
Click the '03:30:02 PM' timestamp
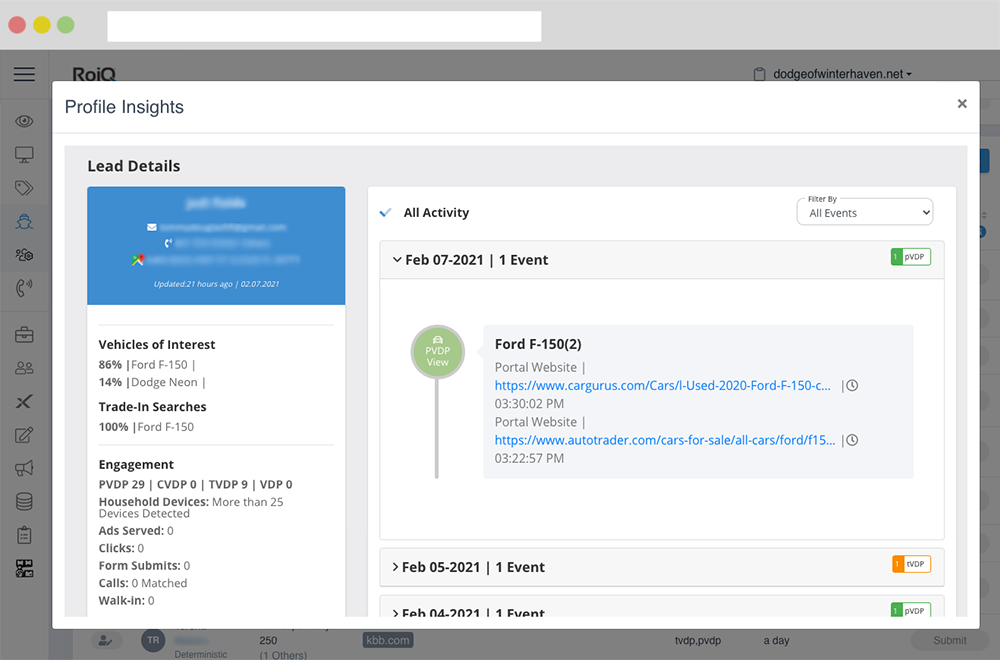[x=529, y=404]
